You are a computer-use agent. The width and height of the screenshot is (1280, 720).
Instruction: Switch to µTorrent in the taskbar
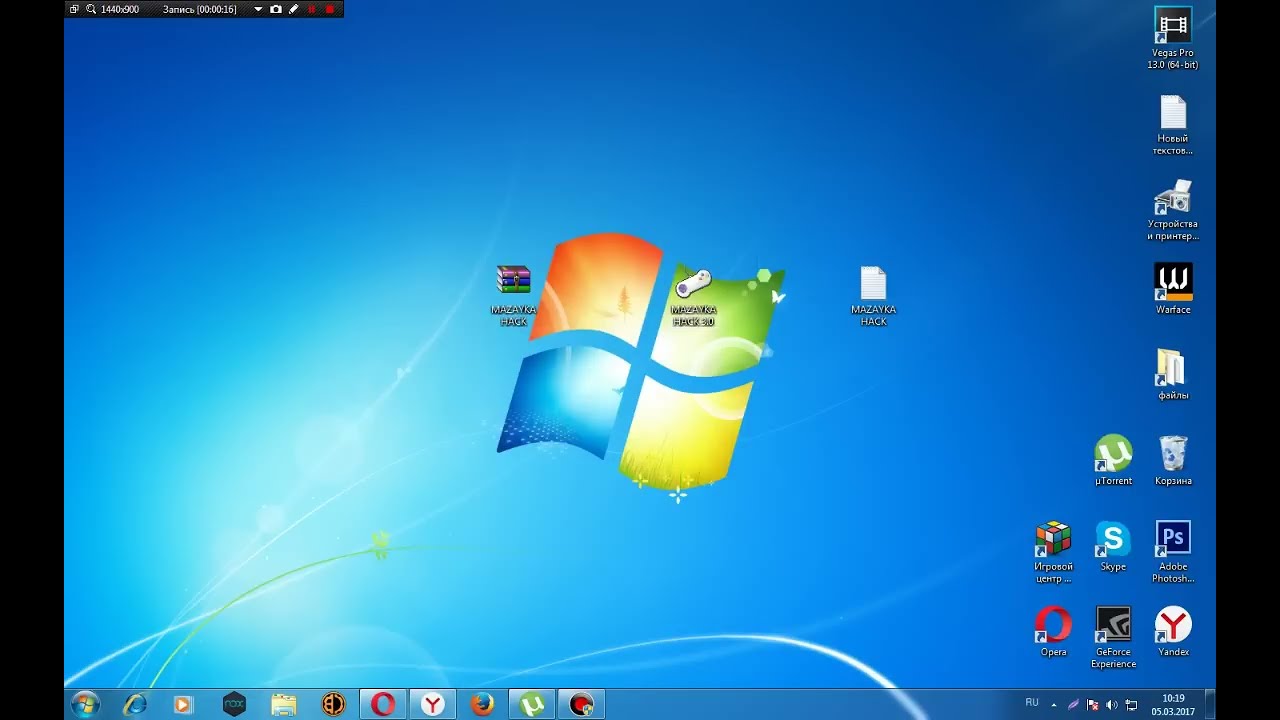pyautogui.click(x=532, y=704)
